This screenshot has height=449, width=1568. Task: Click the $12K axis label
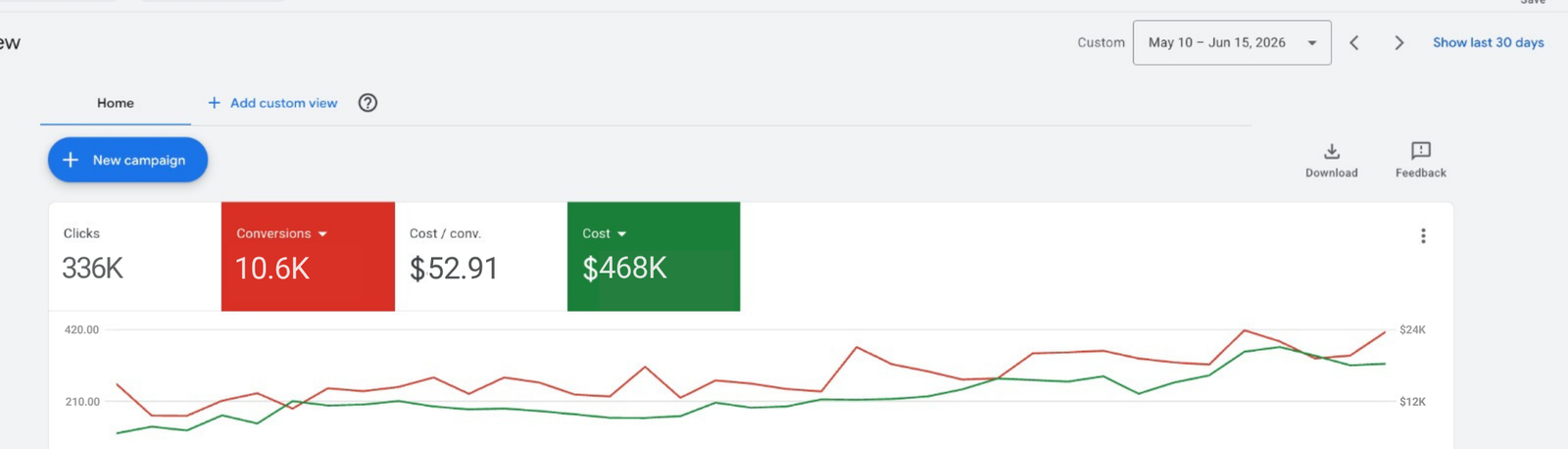click(1412, 402)
